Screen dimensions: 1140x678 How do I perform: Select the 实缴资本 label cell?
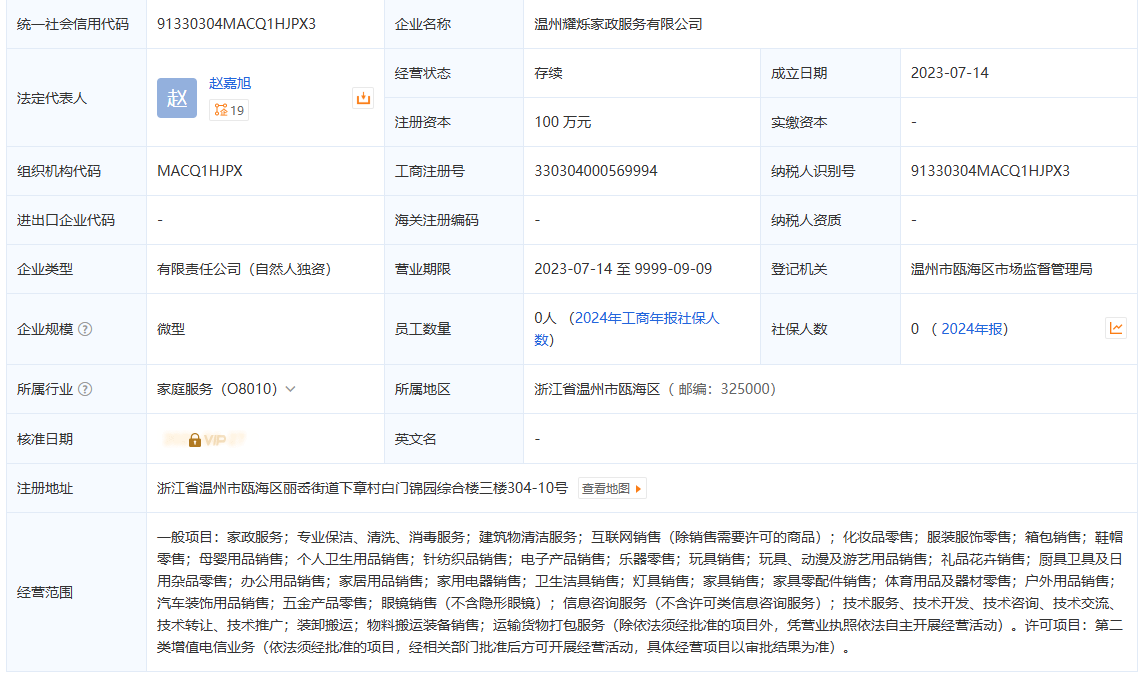pyautogui.click(x=830, y=122)
